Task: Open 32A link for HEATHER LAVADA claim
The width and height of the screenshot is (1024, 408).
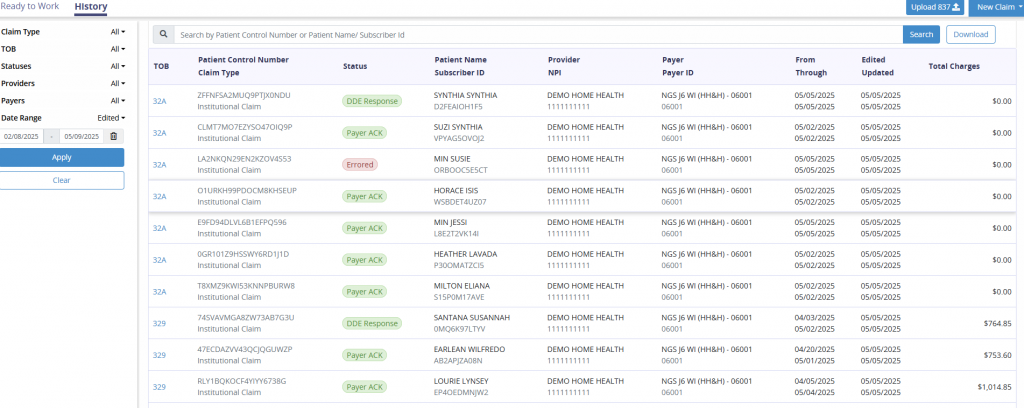Action: tap(160, 260)
